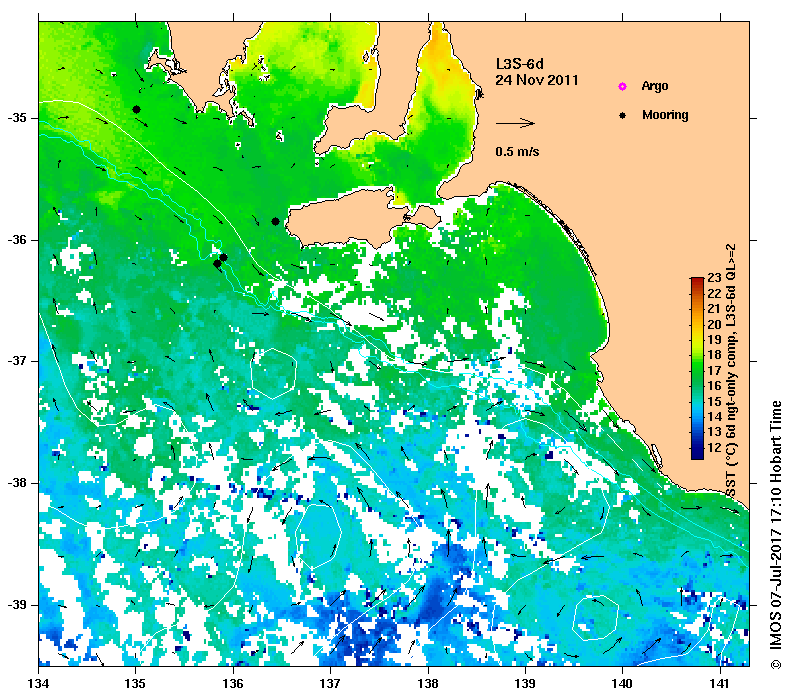Click longitude axis label 140

(622, 684)
